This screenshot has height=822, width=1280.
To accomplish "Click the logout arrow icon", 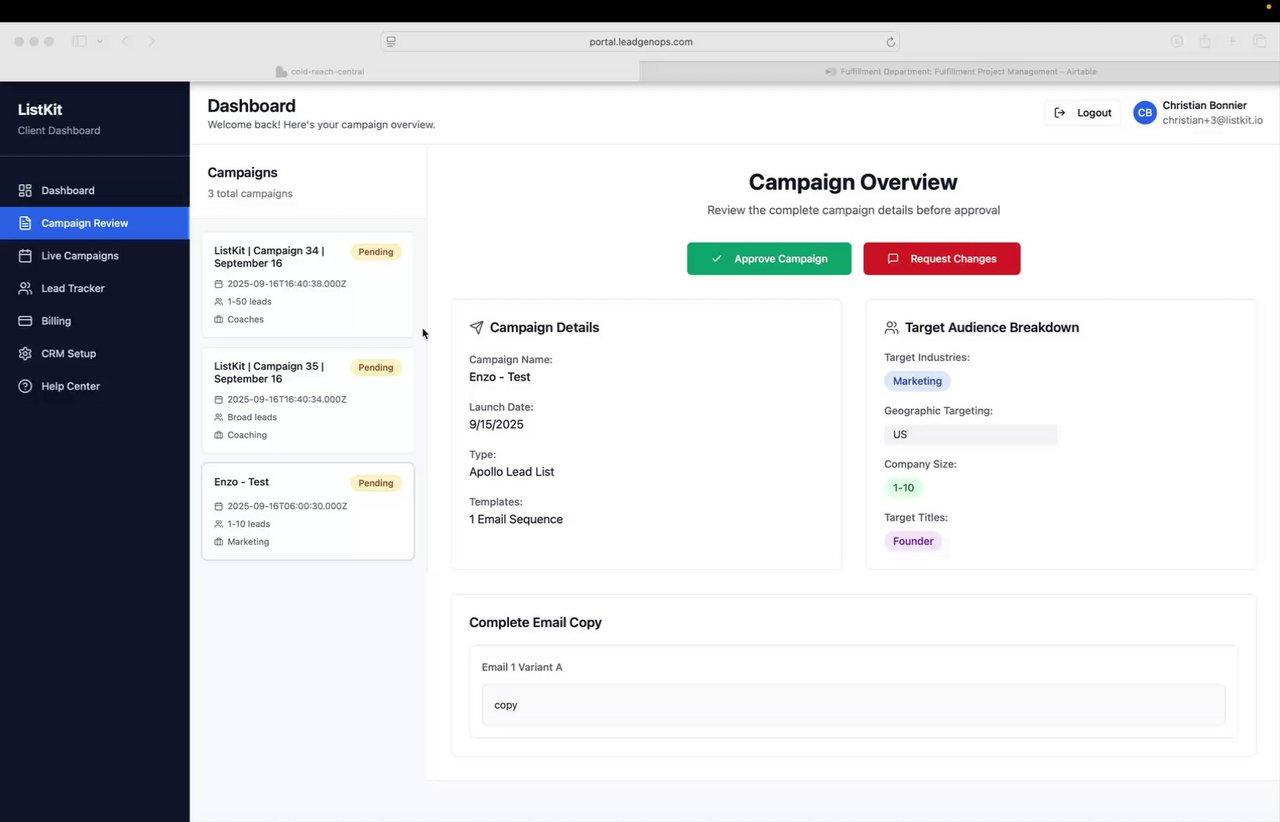I will 1060,113.
